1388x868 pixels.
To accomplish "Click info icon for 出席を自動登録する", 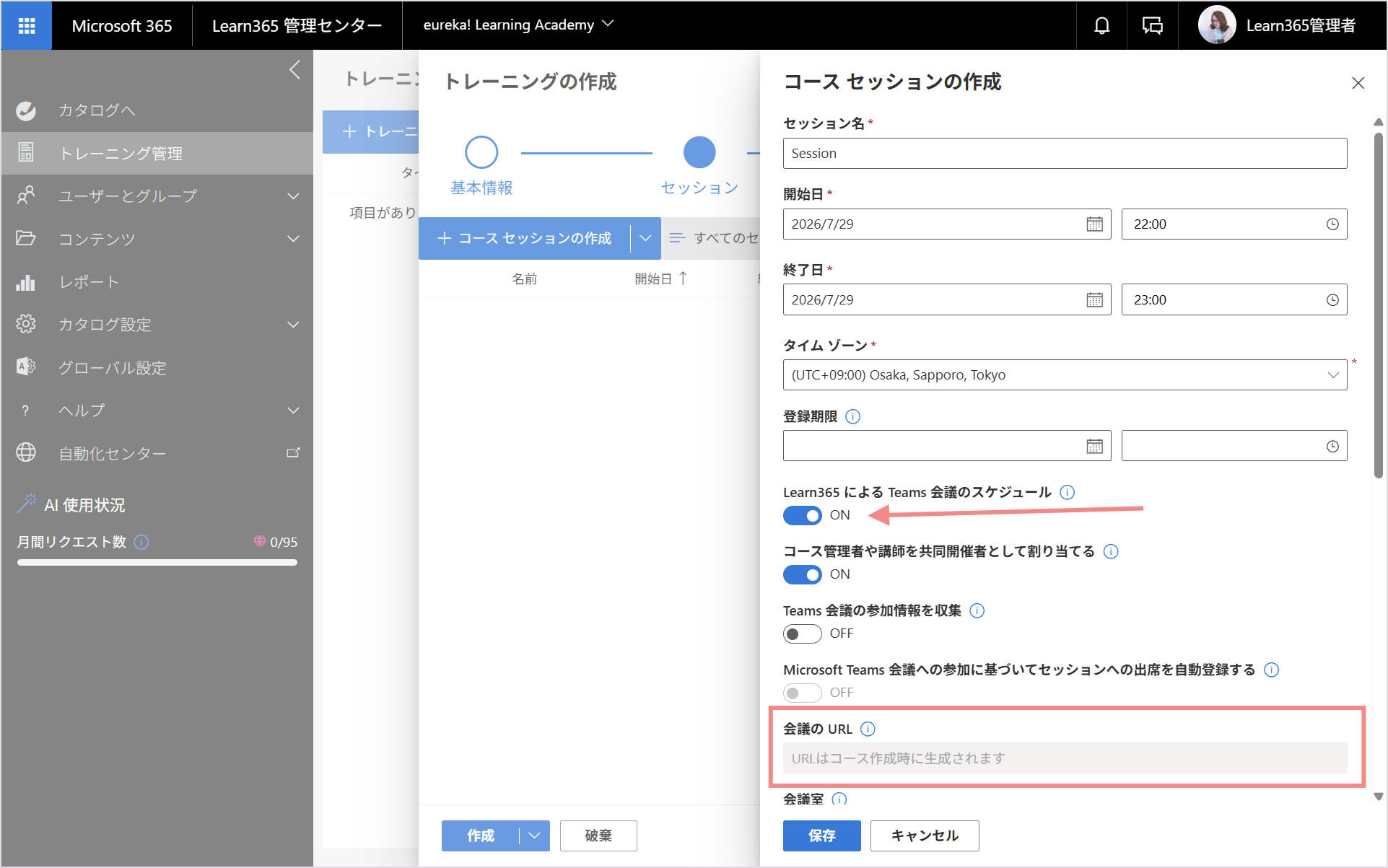I will point(1272,670).
